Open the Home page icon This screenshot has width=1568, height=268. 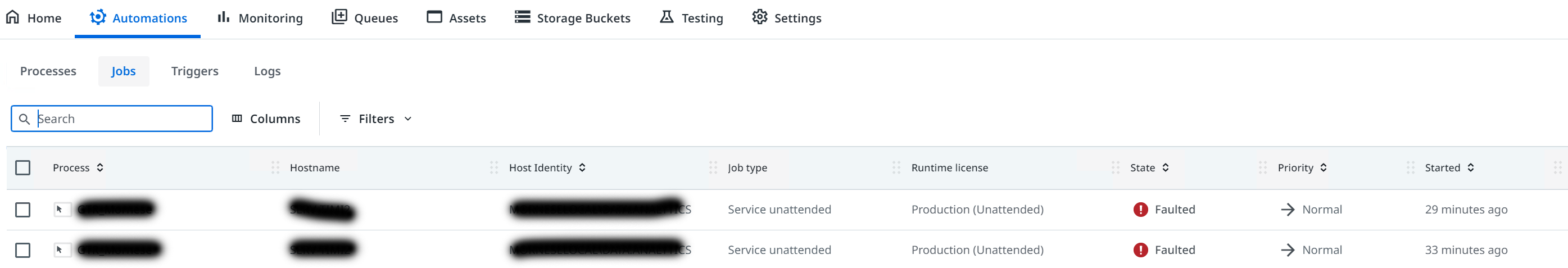point(13,17)
